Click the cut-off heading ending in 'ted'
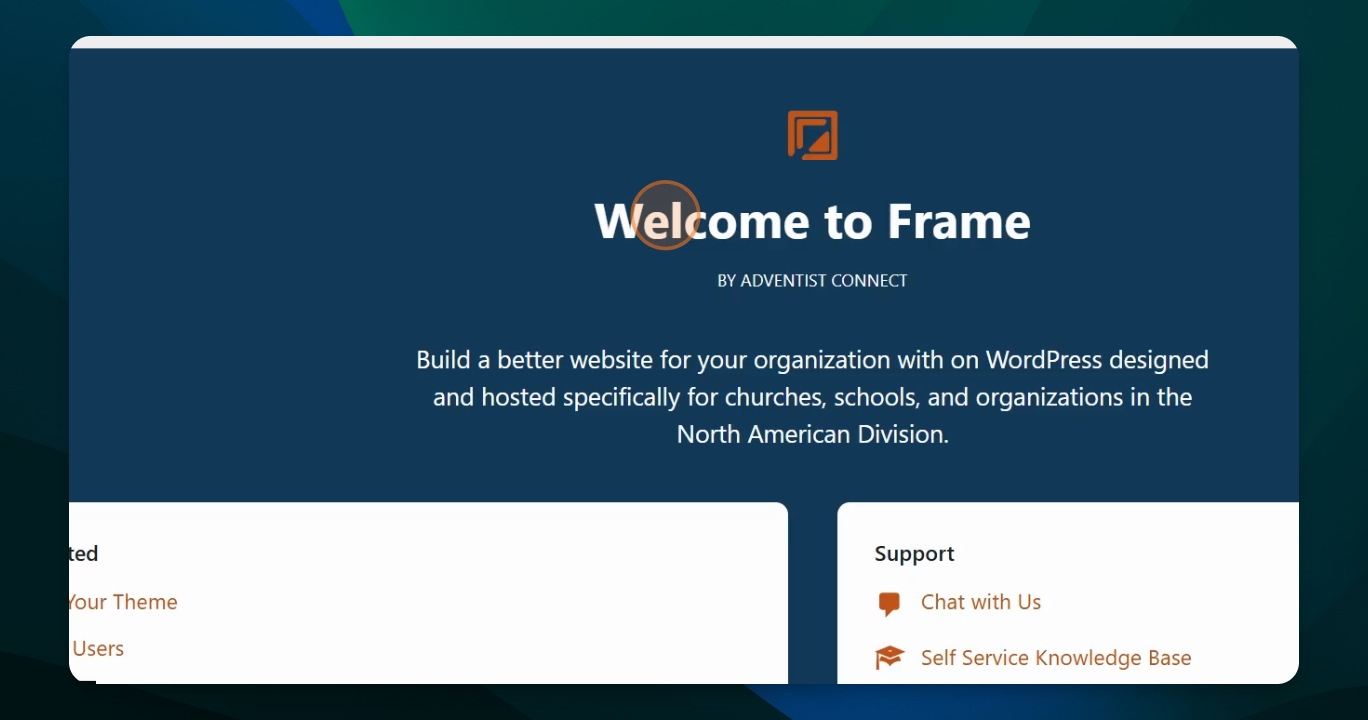The width and height of the screenshot is (1368, 720). (84, 554)
